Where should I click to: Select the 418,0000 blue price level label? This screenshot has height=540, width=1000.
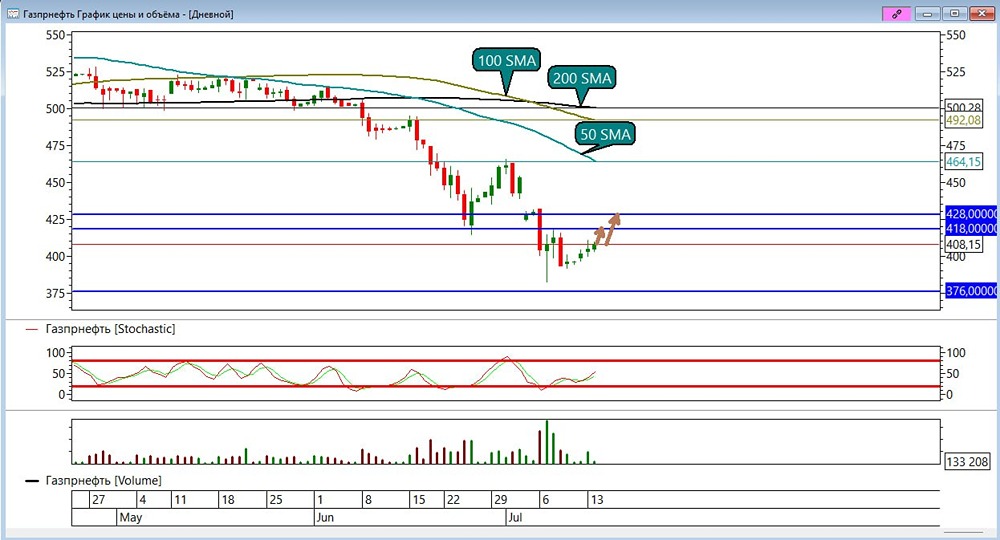point(971,228)
